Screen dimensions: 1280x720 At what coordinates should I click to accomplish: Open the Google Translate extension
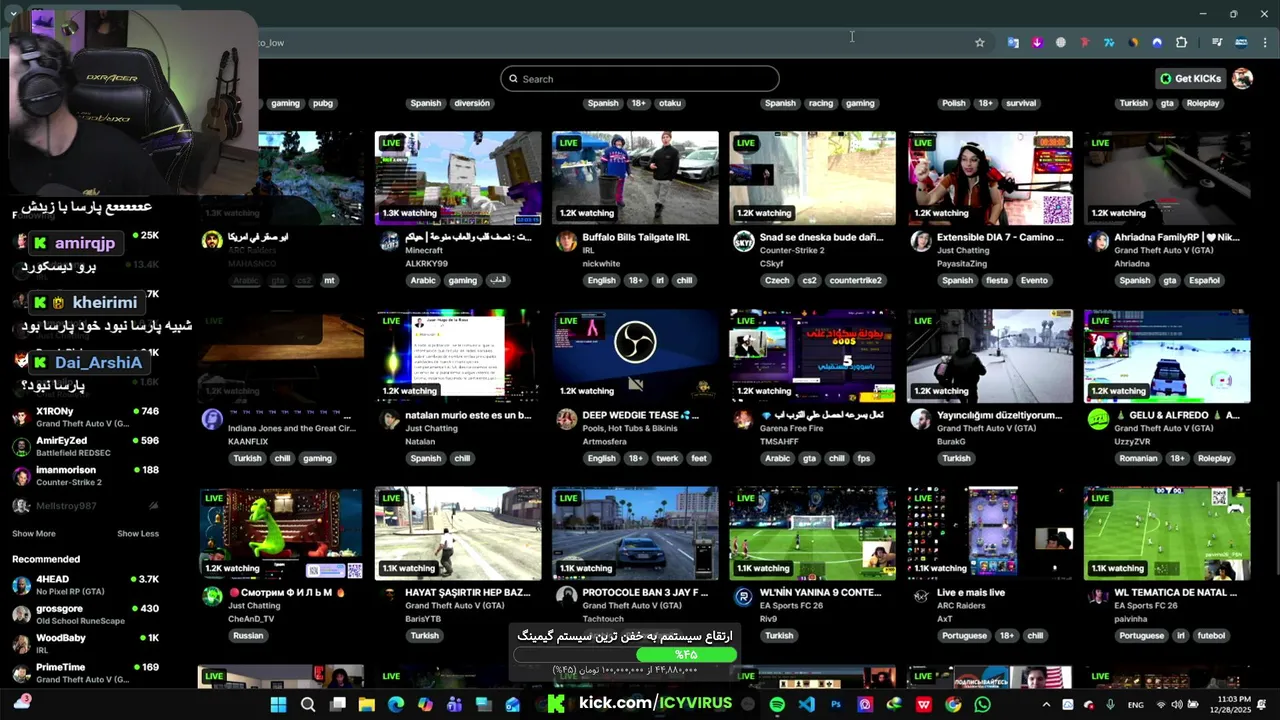1013,42
